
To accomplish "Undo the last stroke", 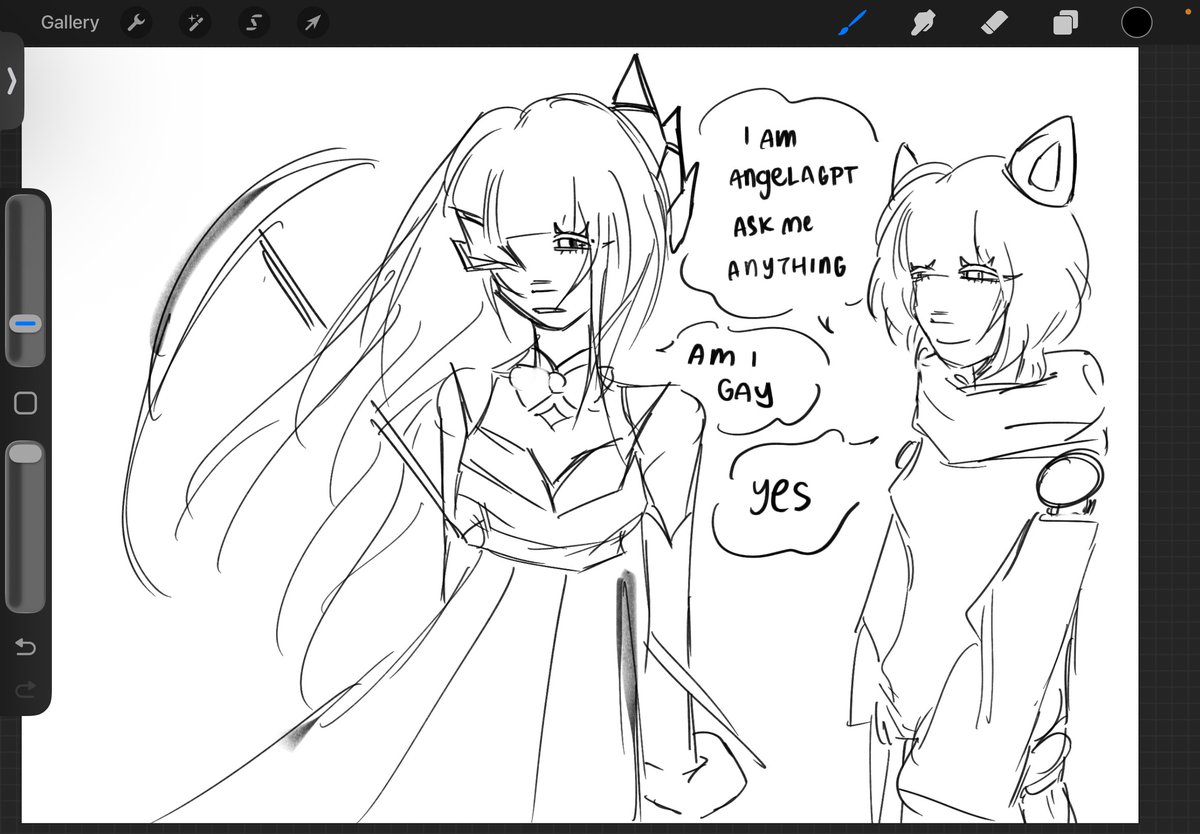I will tap(26, 648).
